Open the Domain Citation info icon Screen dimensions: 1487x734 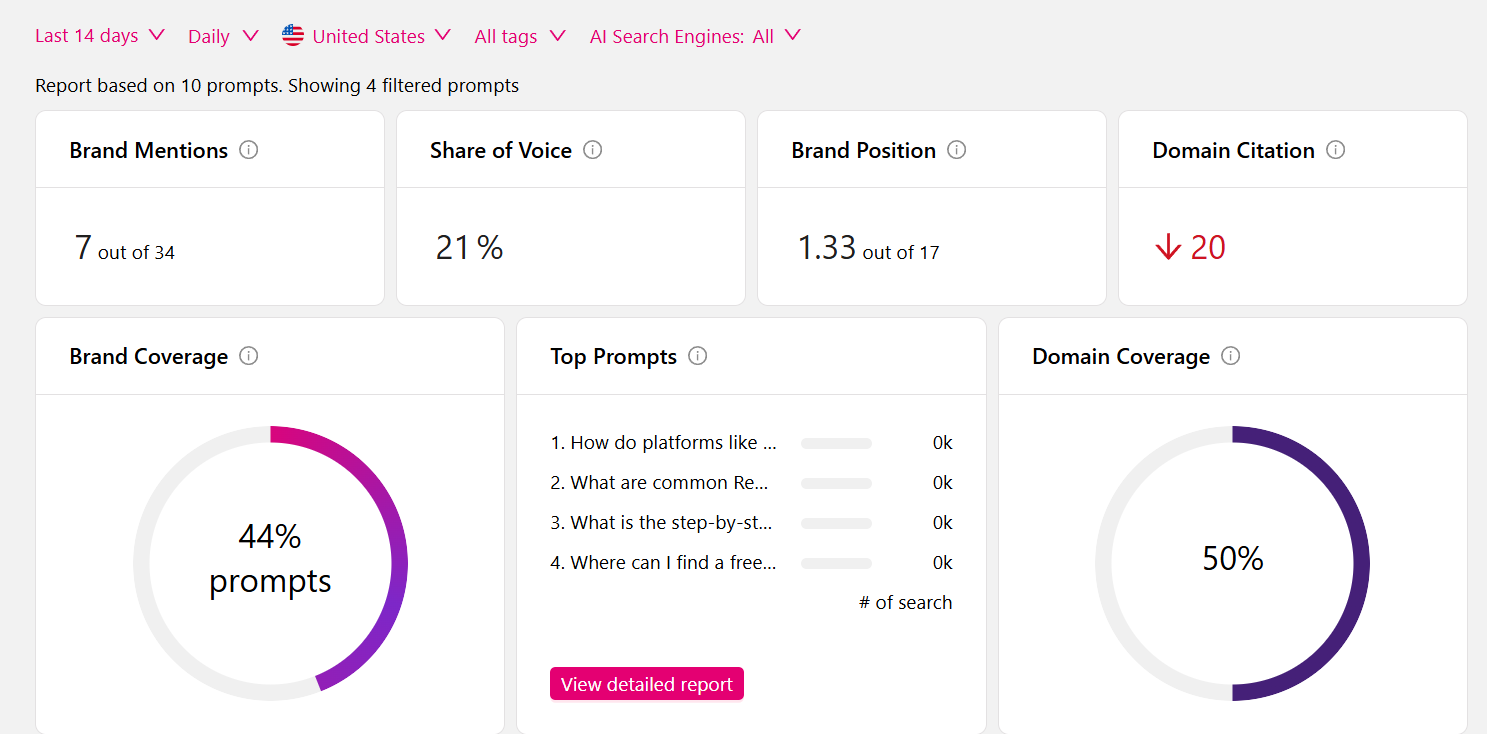(1336, 150)
